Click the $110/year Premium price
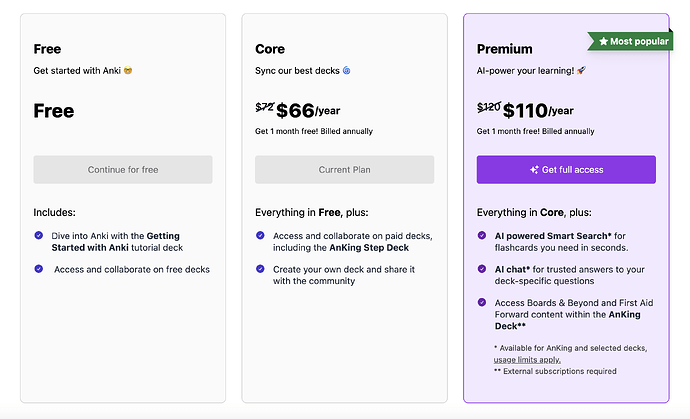 coord(538,110)
